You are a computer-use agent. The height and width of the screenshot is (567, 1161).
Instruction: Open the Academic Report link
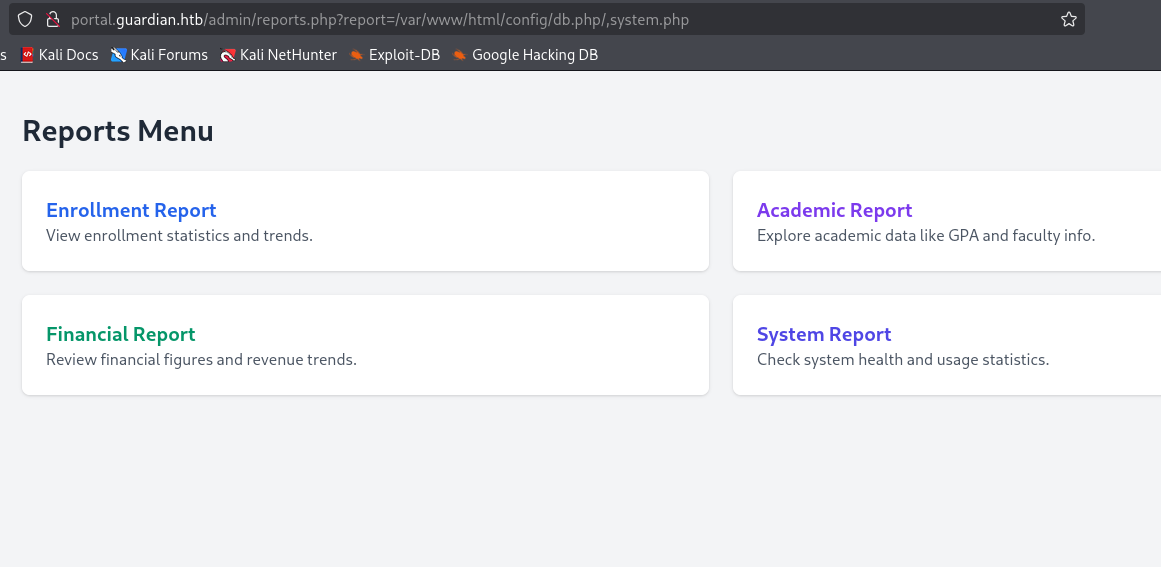834,210
